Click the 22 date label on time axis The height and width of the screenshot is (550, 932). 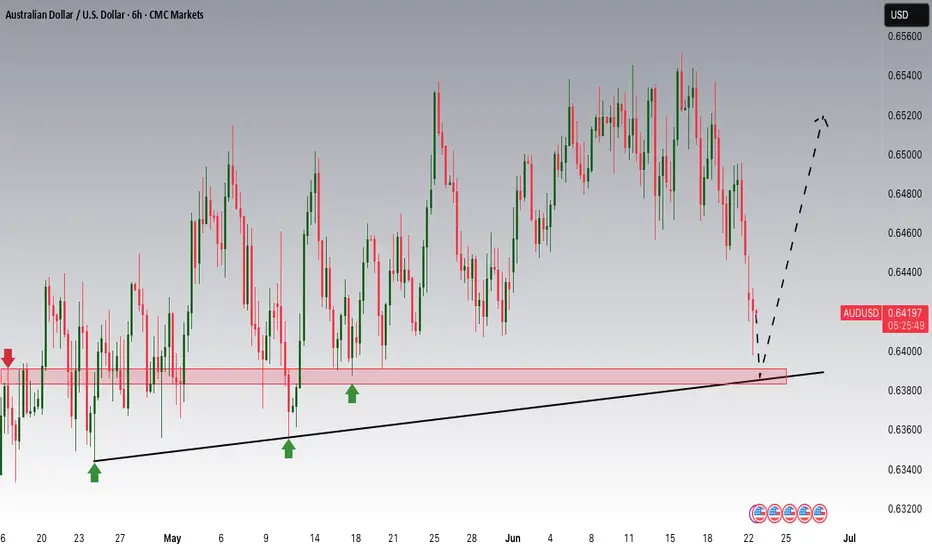748,538
